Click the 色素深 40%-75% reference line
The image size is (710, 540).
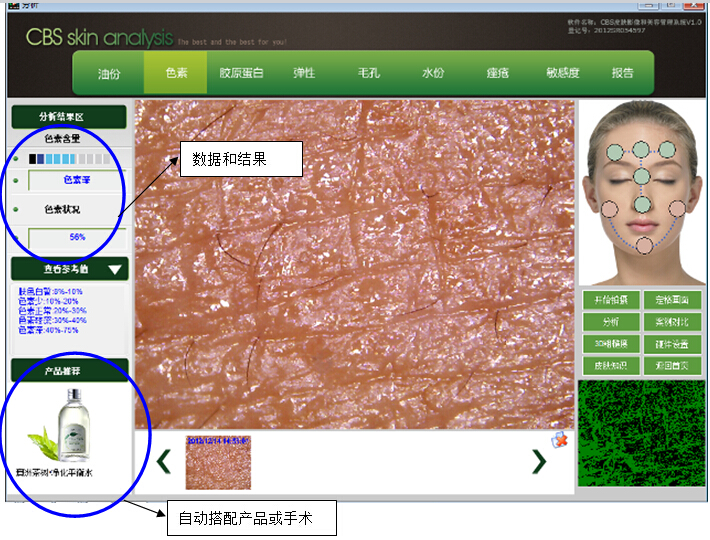tap(48, 330)
